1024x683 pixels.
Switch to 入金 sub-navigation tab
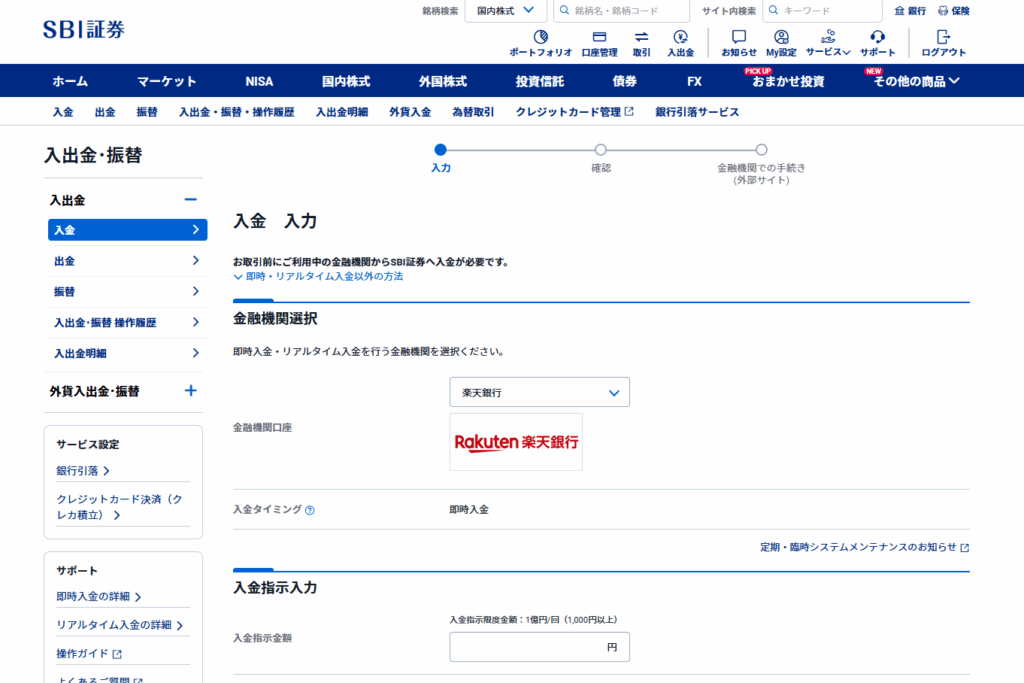tap(63, 112)
